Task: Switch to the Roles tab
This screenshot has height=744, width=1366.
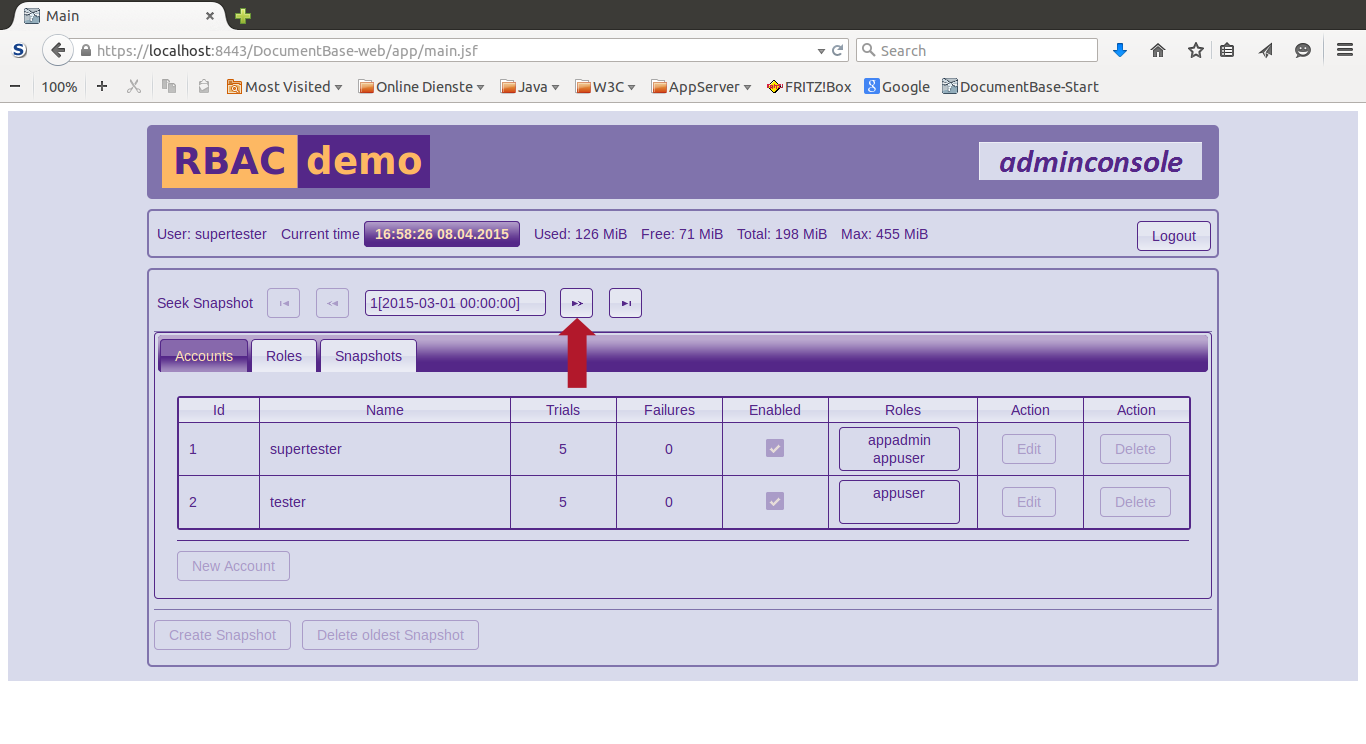Action: pyautogui.click(x=284, y=356)
